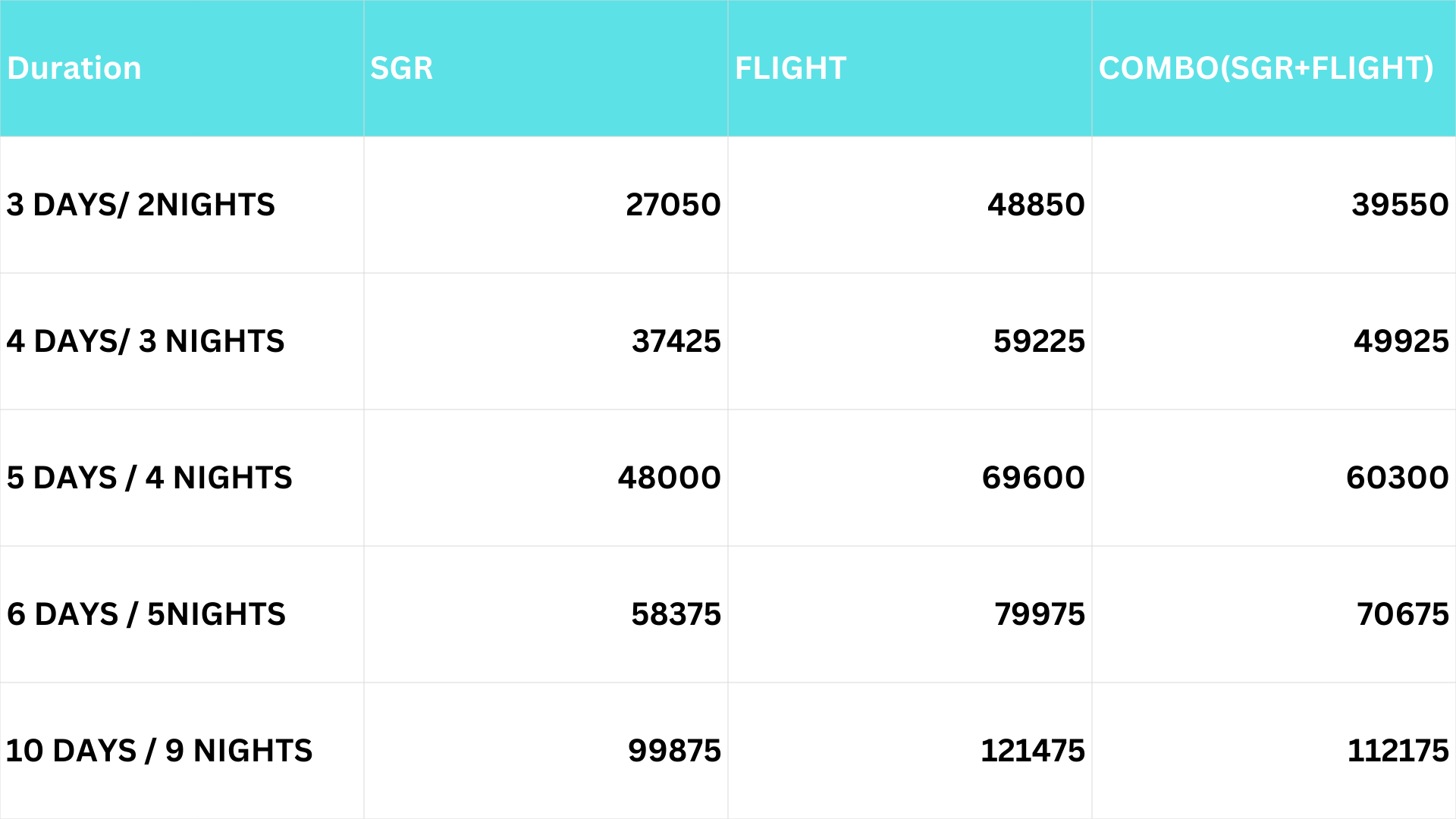Click the Duration column header

(74, 68)
